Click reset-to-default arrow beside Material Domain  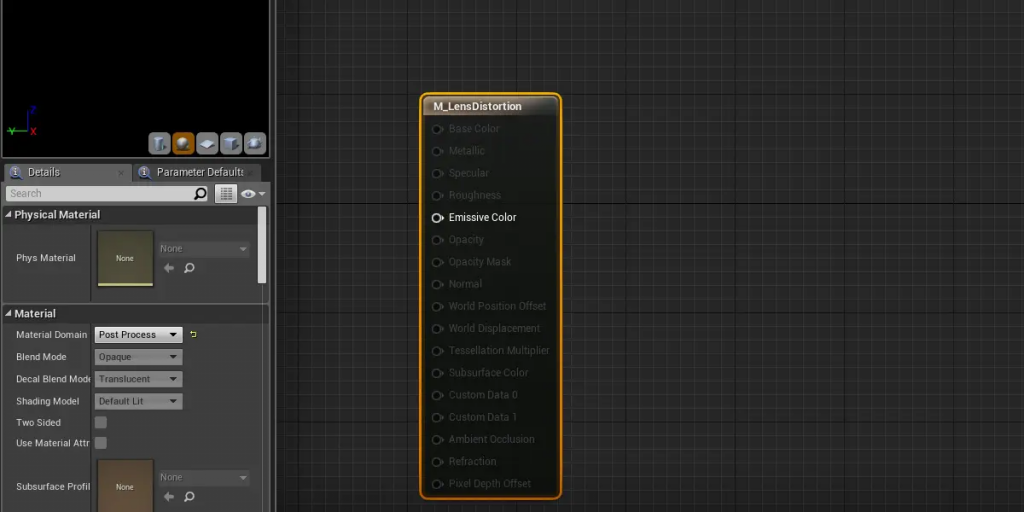point(193,335)
